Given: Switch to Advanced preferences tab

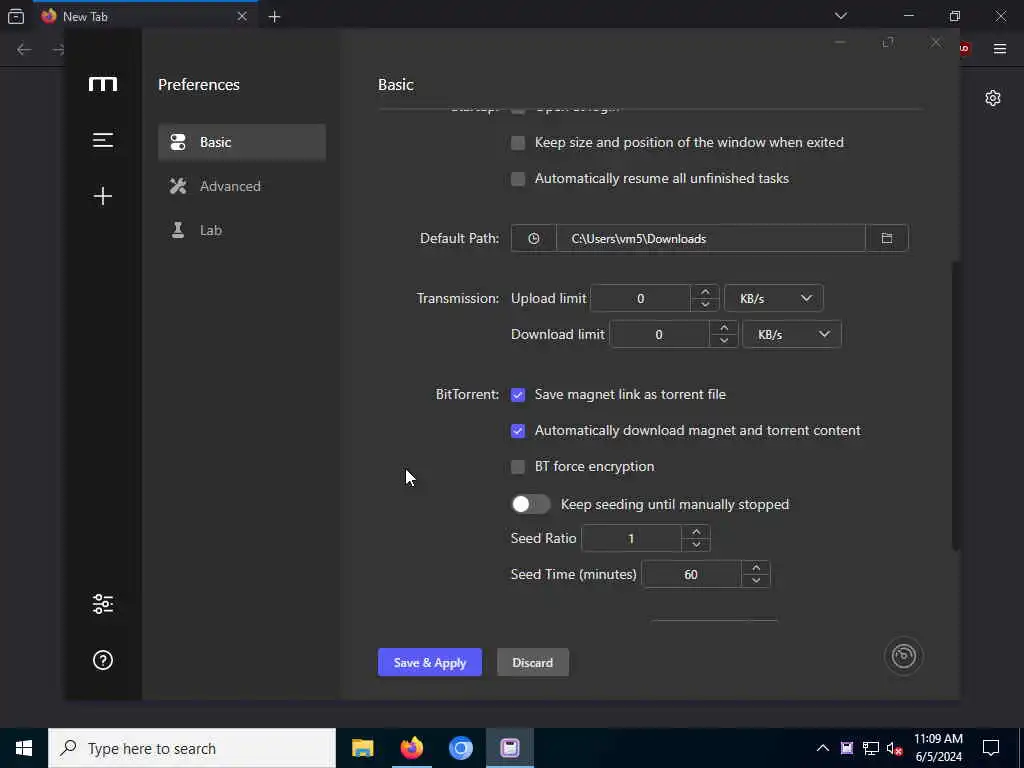Looking at the screenshot, I should pyautogui.click(x=242, y=186).
